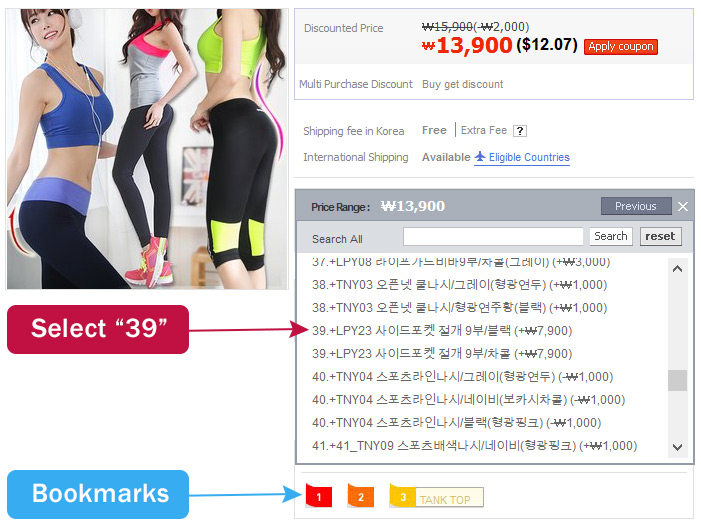Viewport: 701px width, 527px height.
Task: Click the Previous button
Action: pyautogui.click(x=636, y=206)
